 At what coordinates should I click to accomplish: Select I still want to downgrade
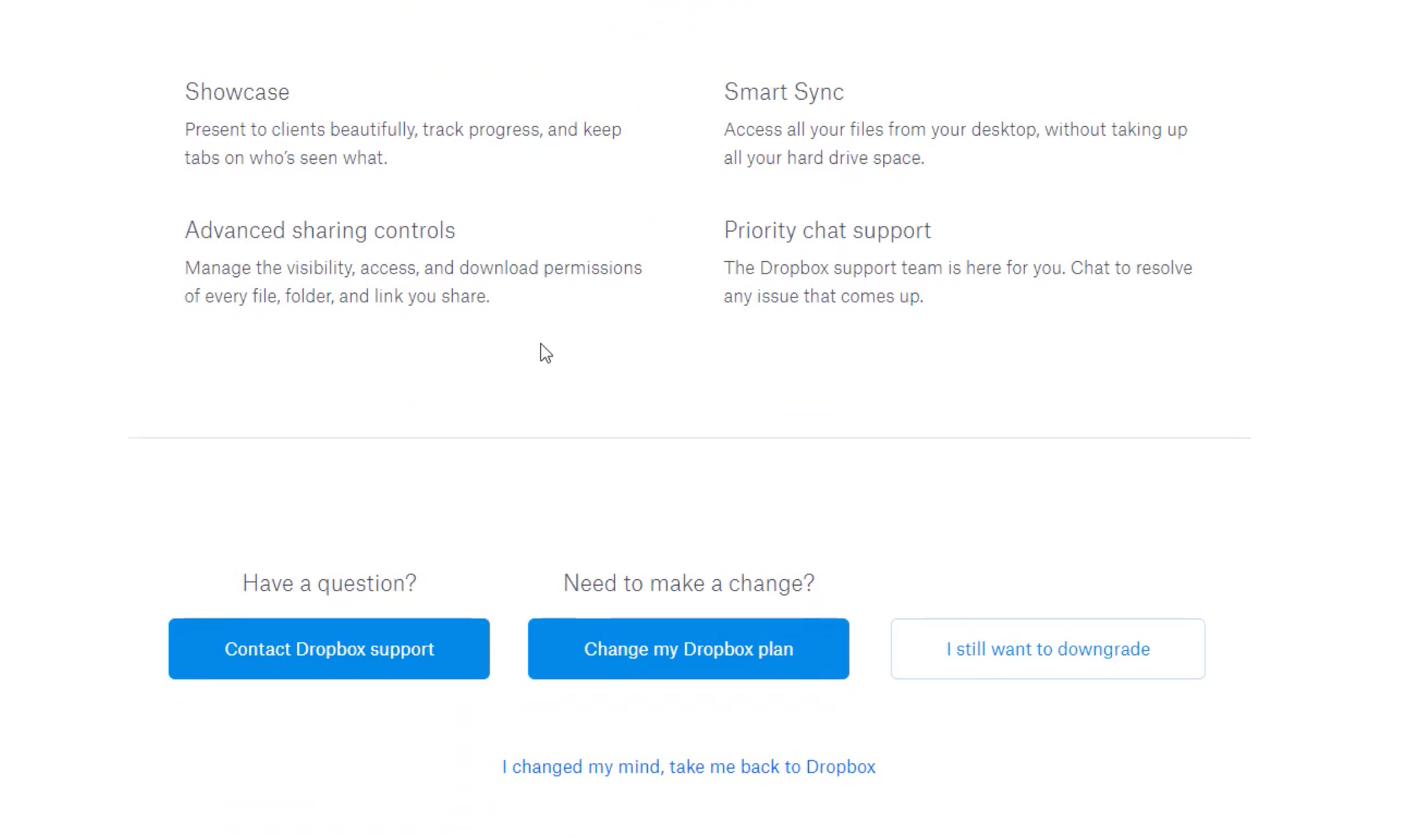coord(1048,649)
